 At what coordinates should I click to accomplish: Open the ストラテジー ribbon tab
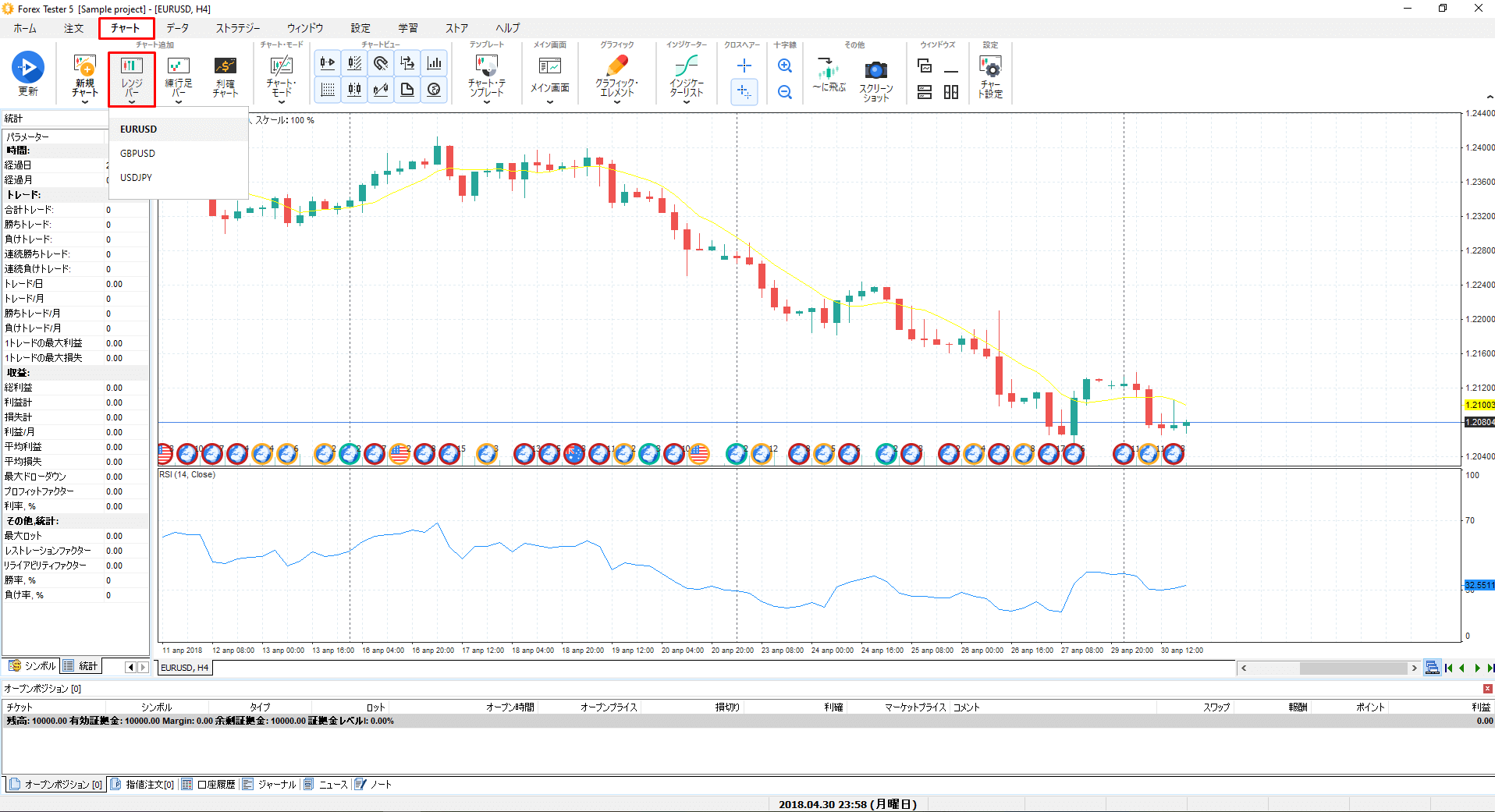click(238, 28)
